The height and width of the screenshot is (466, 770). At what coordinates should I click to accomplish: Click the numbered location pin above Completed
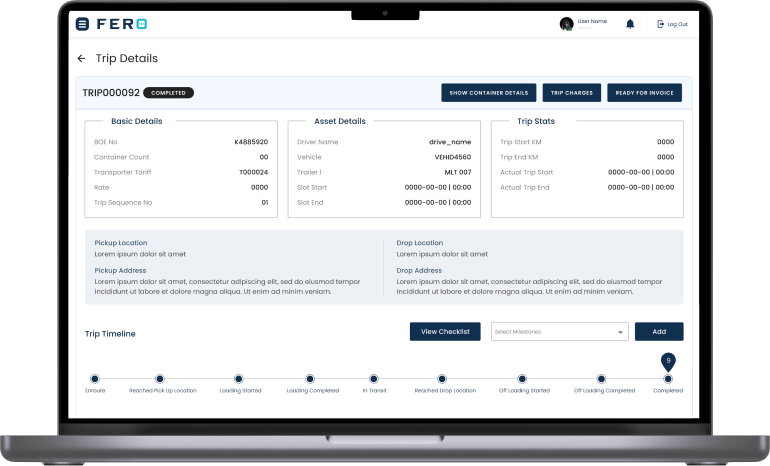coord(668,361)
